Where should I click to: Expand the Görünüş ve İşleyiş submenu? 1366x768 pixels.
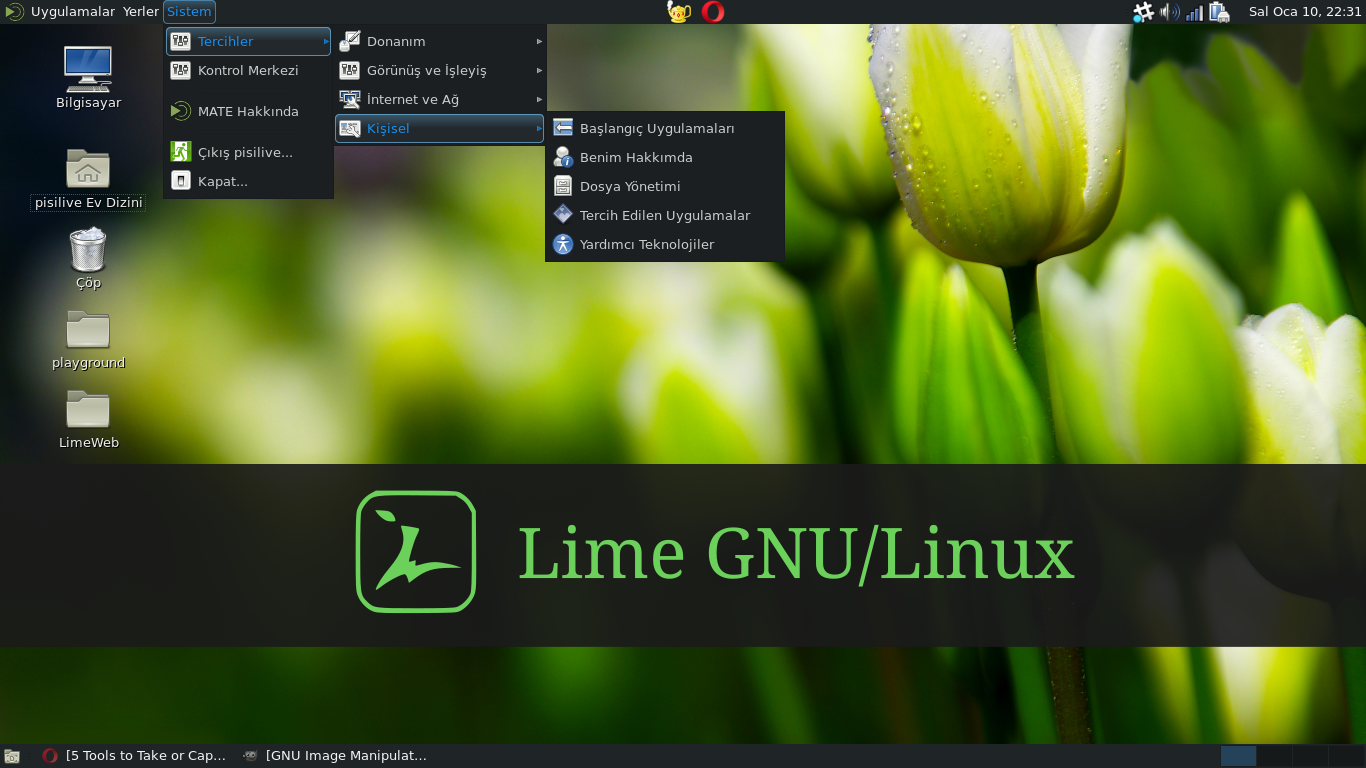click(440, 70)
